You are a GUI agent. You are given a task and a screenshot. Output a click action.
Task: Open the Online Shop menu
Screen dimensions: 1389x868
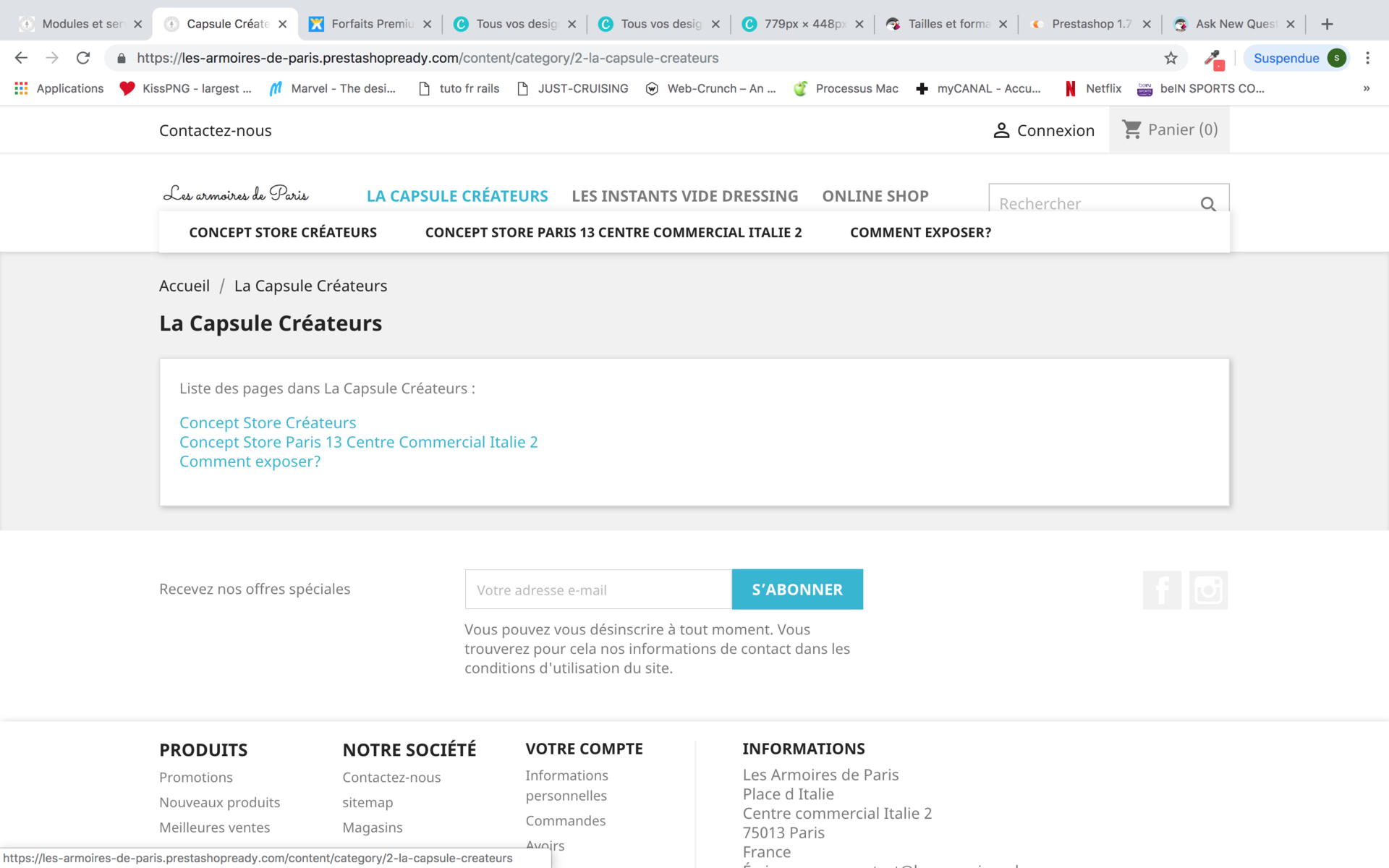click(x=875, y=196)
